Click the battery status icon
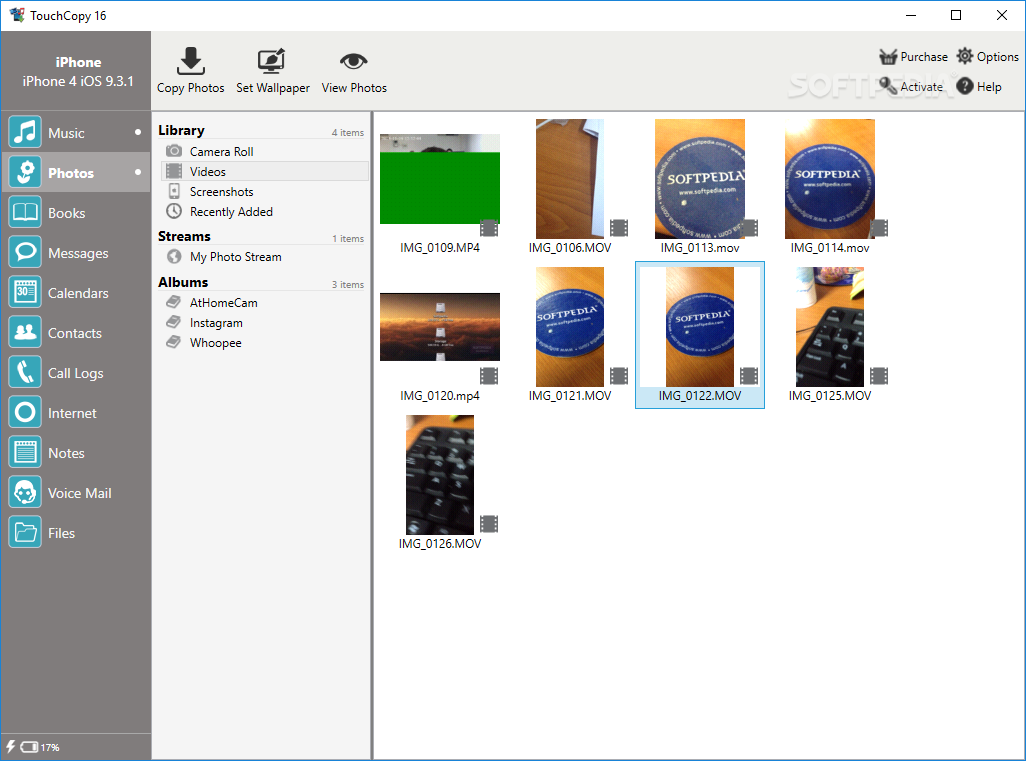This screenshot has height=761, width=1026. click(29, 747)
